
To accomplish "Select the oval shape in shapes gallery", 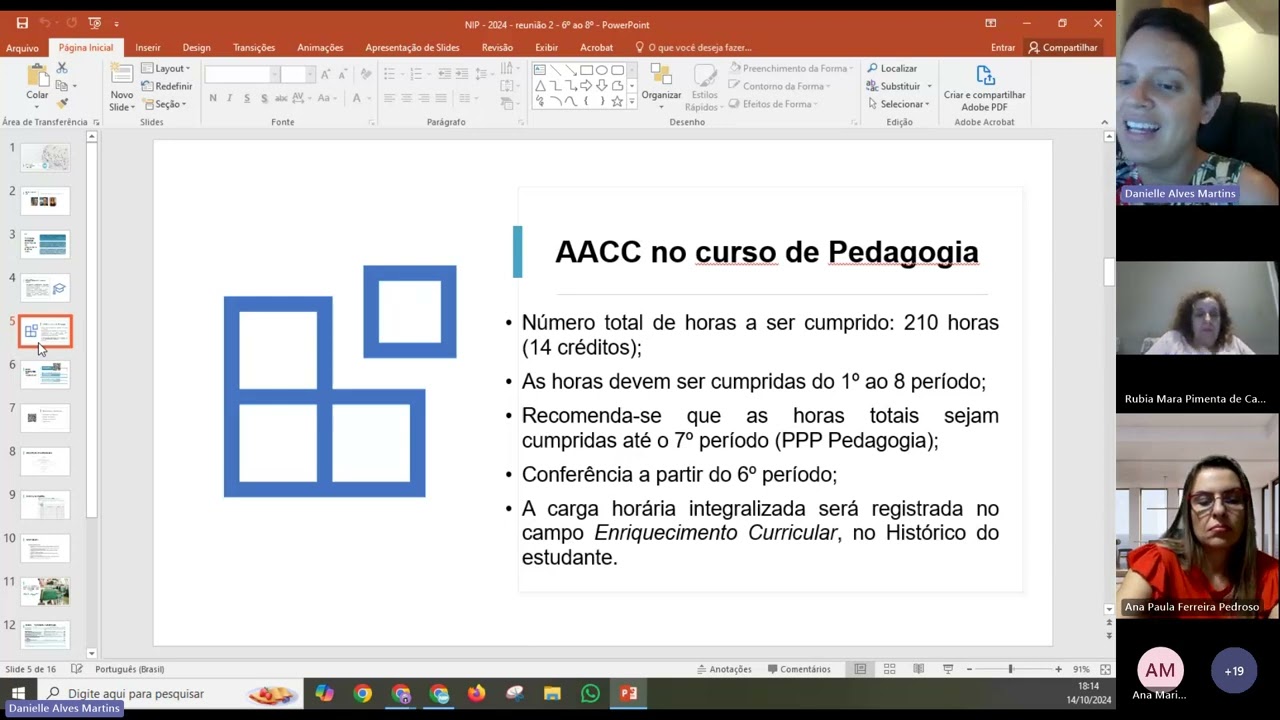I will [602, 69].
